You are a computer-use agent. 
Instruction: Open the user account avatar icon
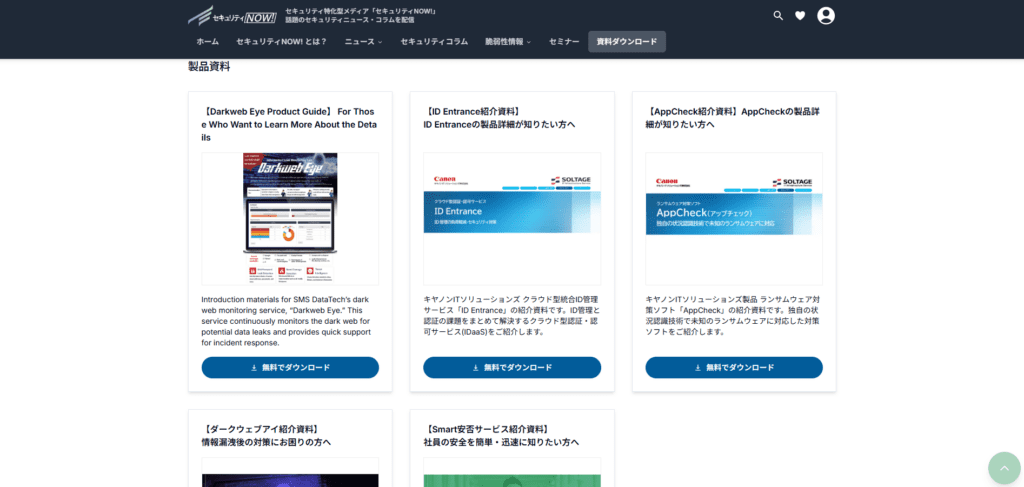[x=826, y=16]
